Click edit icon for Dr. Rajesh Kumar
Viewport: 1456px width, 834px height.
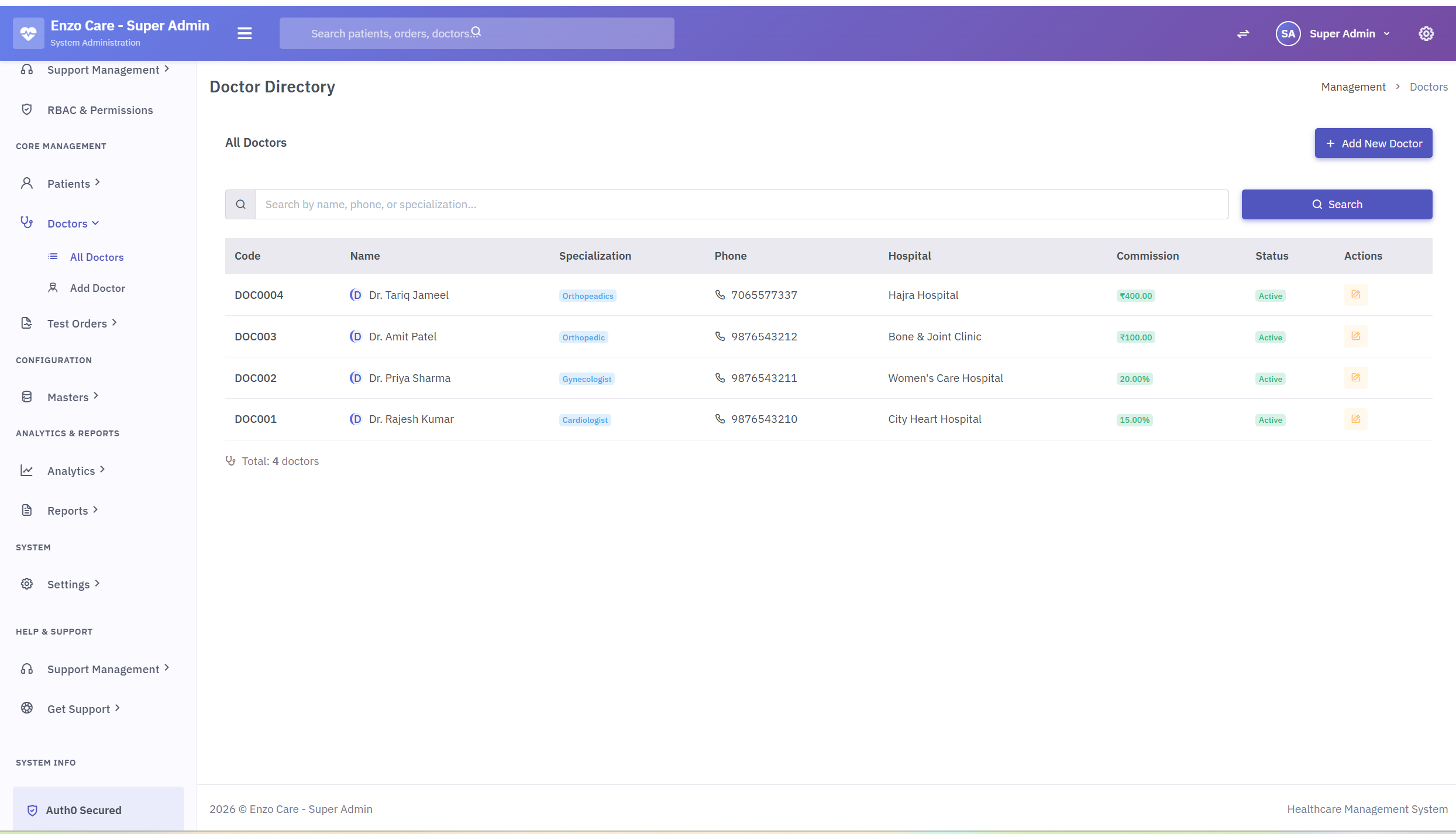point(1355,419)
